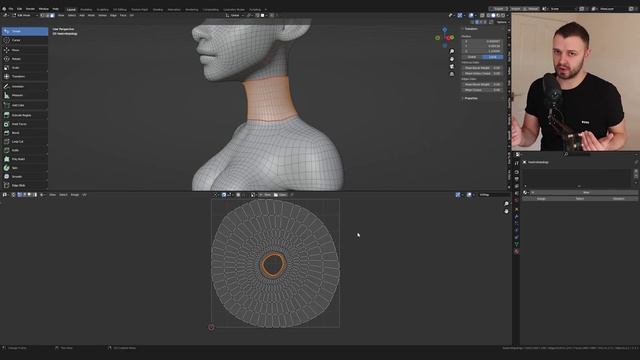
Task: Adjust edges Mean Crease slider
Action: [482, 90]
